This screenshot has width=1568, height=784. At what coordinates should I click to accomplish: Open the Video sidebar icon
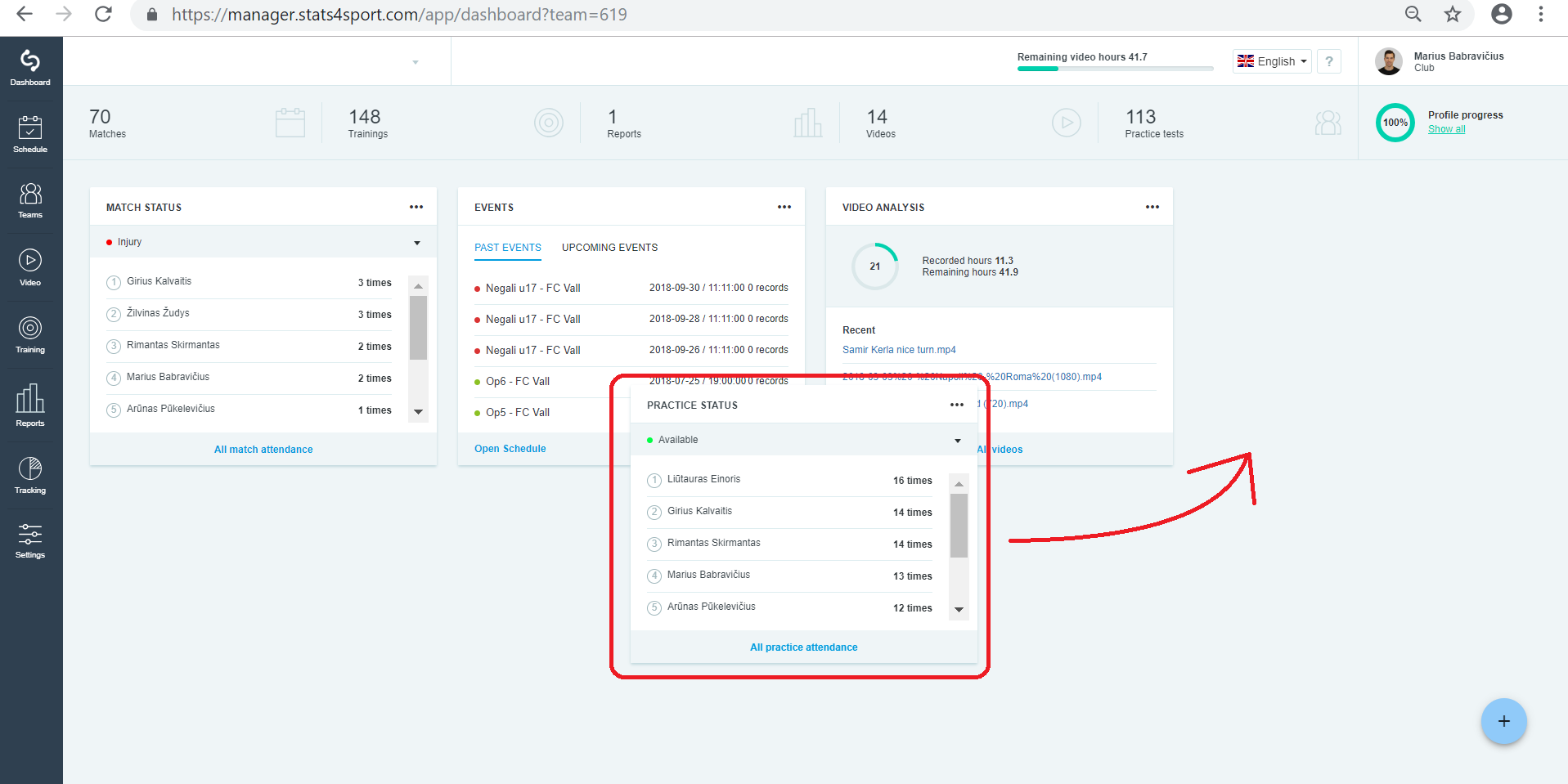pyautogui.click(x=30, y=268)
